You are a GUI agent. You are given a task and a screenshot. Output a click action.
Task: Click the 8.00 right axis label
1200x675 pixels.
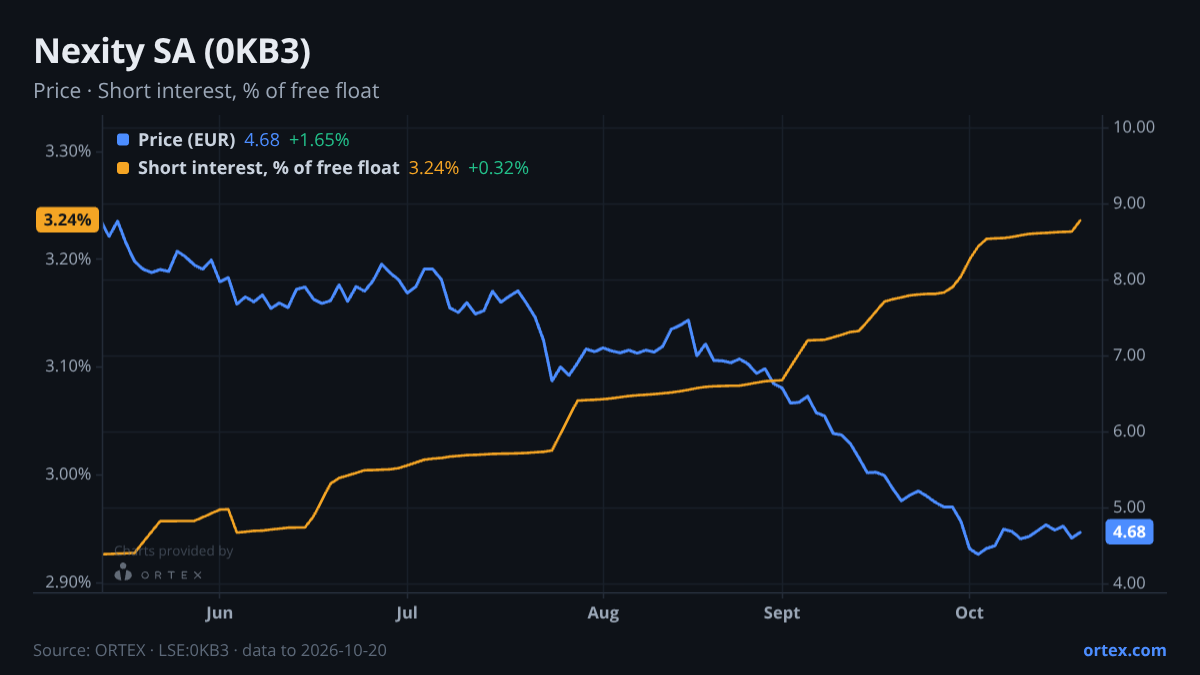pyautogui.click(x=1129, y=279)
